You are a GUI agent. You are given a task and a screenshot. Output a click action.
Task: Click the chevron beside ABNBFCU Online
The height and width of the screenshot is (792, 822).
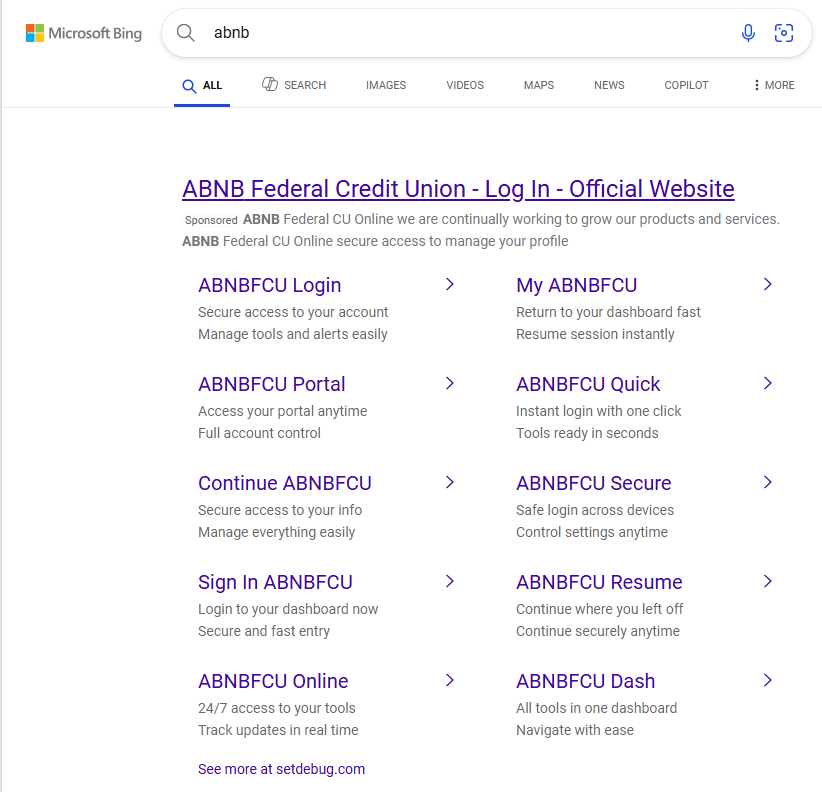pyautogui.click(x=449, y=680)
